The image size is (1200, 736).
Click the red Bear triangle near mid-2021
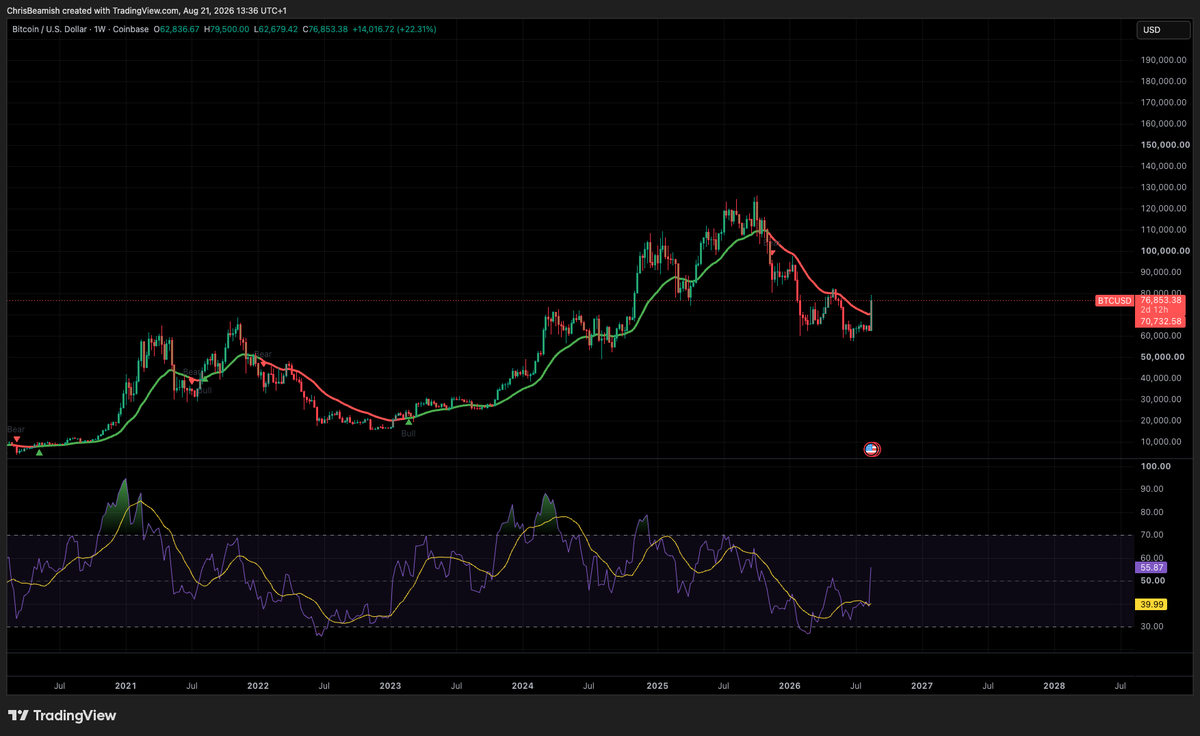point(192,381)
